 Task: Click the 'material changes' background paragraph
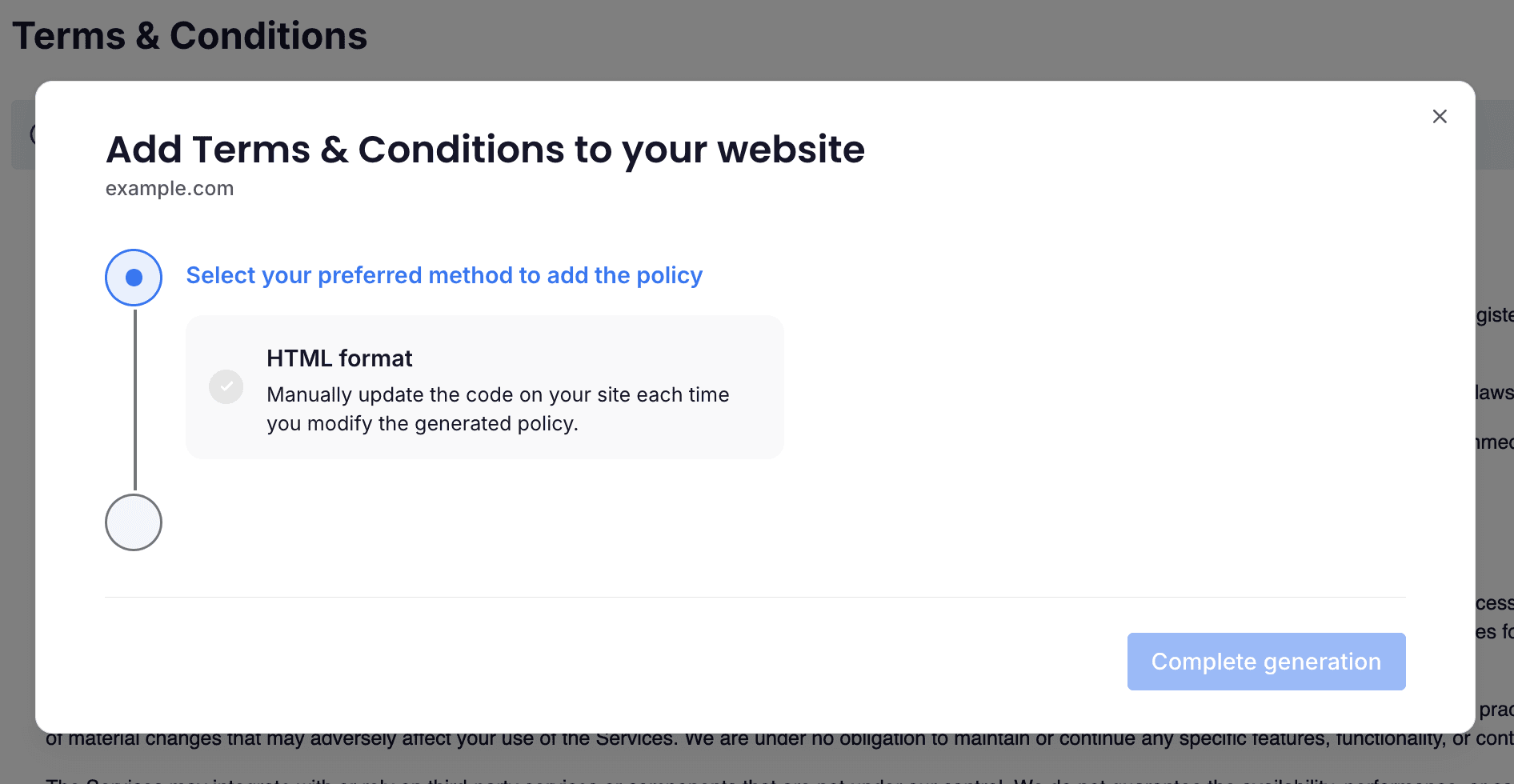click(x=779, y=739)
